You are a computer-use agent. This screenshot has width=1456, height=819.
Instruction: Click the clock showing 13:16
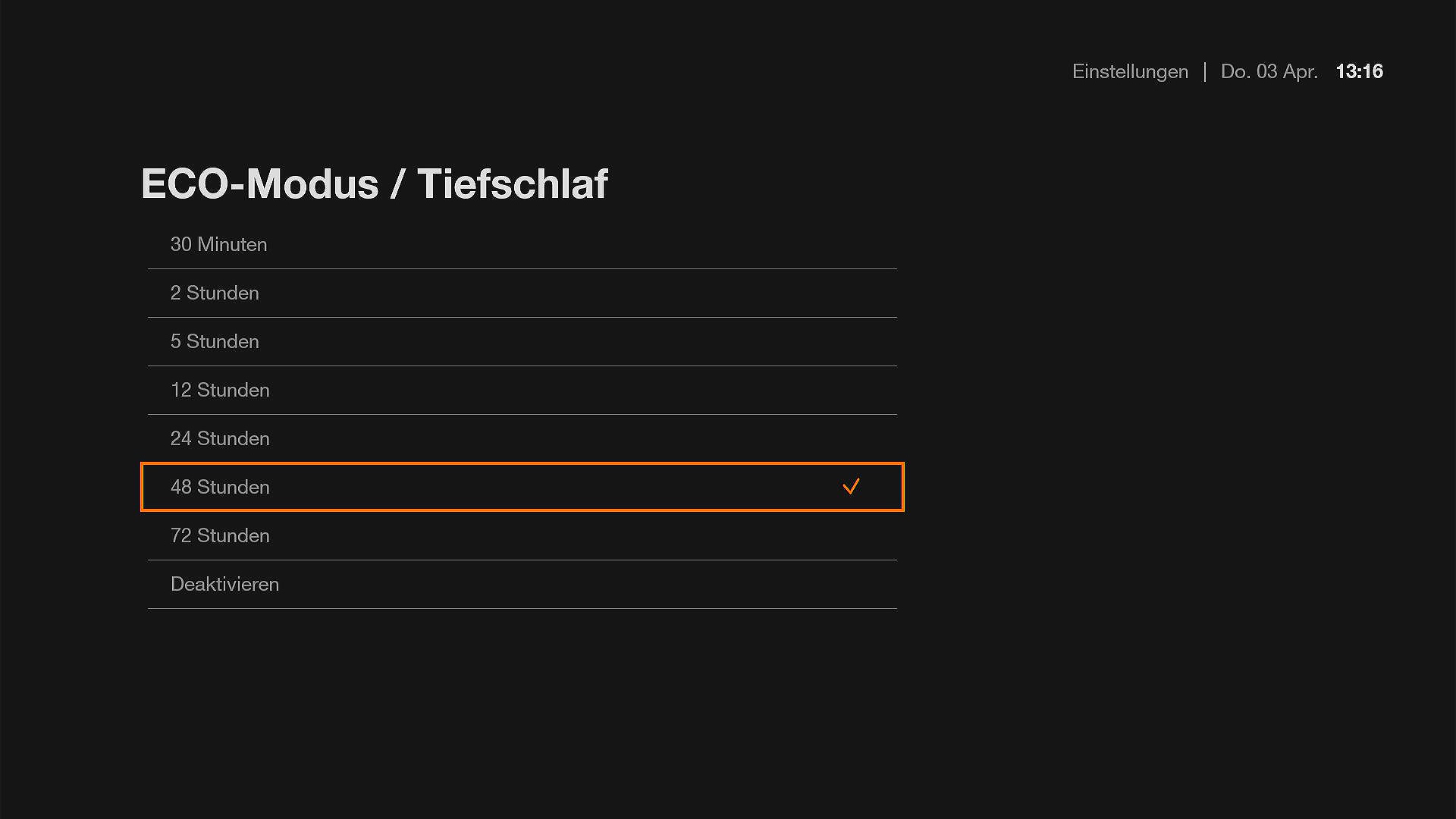[1359, 71]
